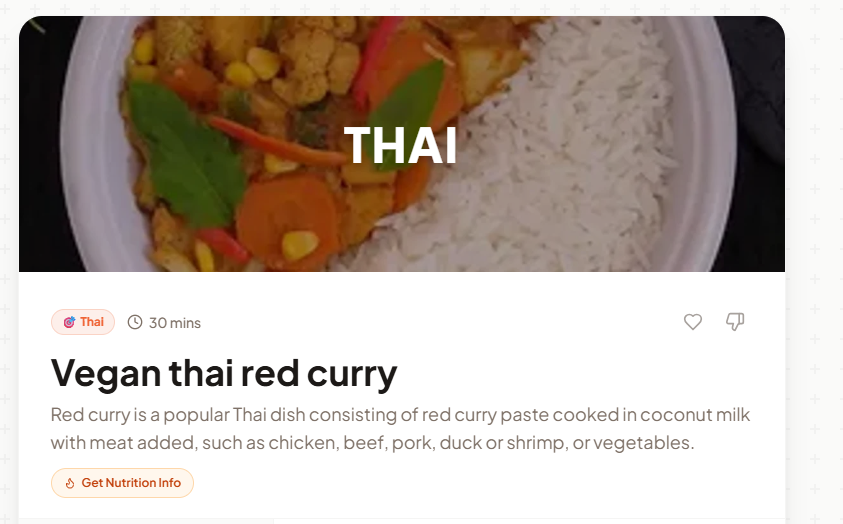Click the flame icon in nutrition button

point(70,483)
